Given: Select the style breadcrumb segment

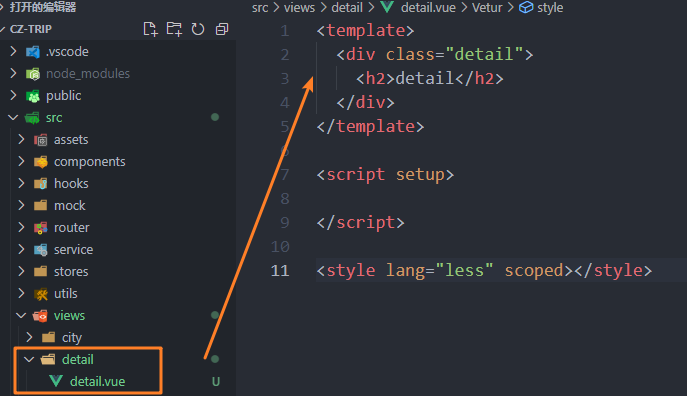Looking at the screenshot, I should [550, 7].
